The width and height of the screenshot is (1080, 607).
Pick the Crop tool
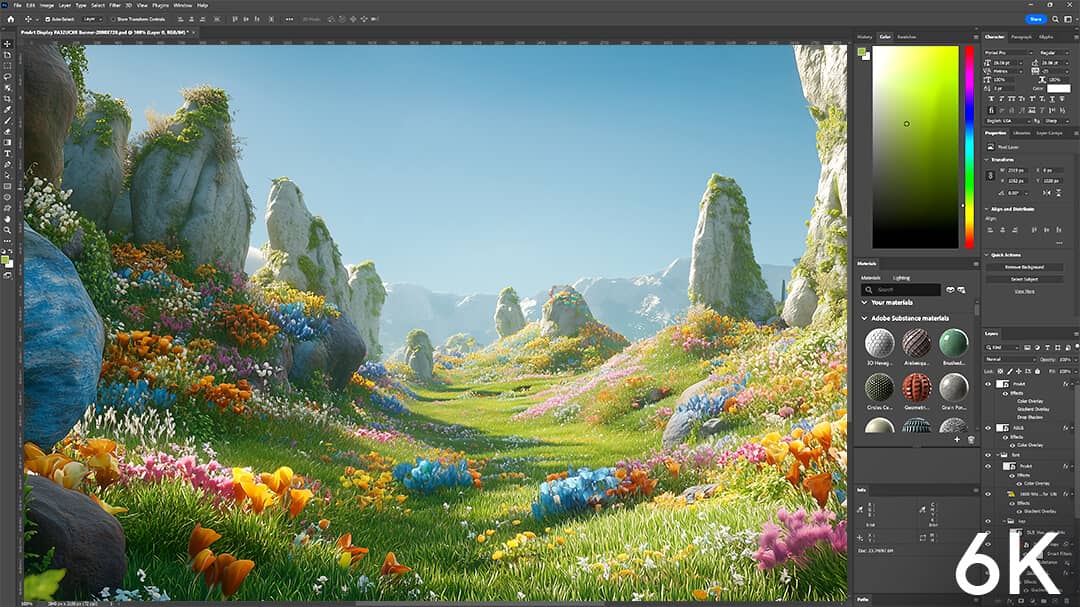pos(7,99)
